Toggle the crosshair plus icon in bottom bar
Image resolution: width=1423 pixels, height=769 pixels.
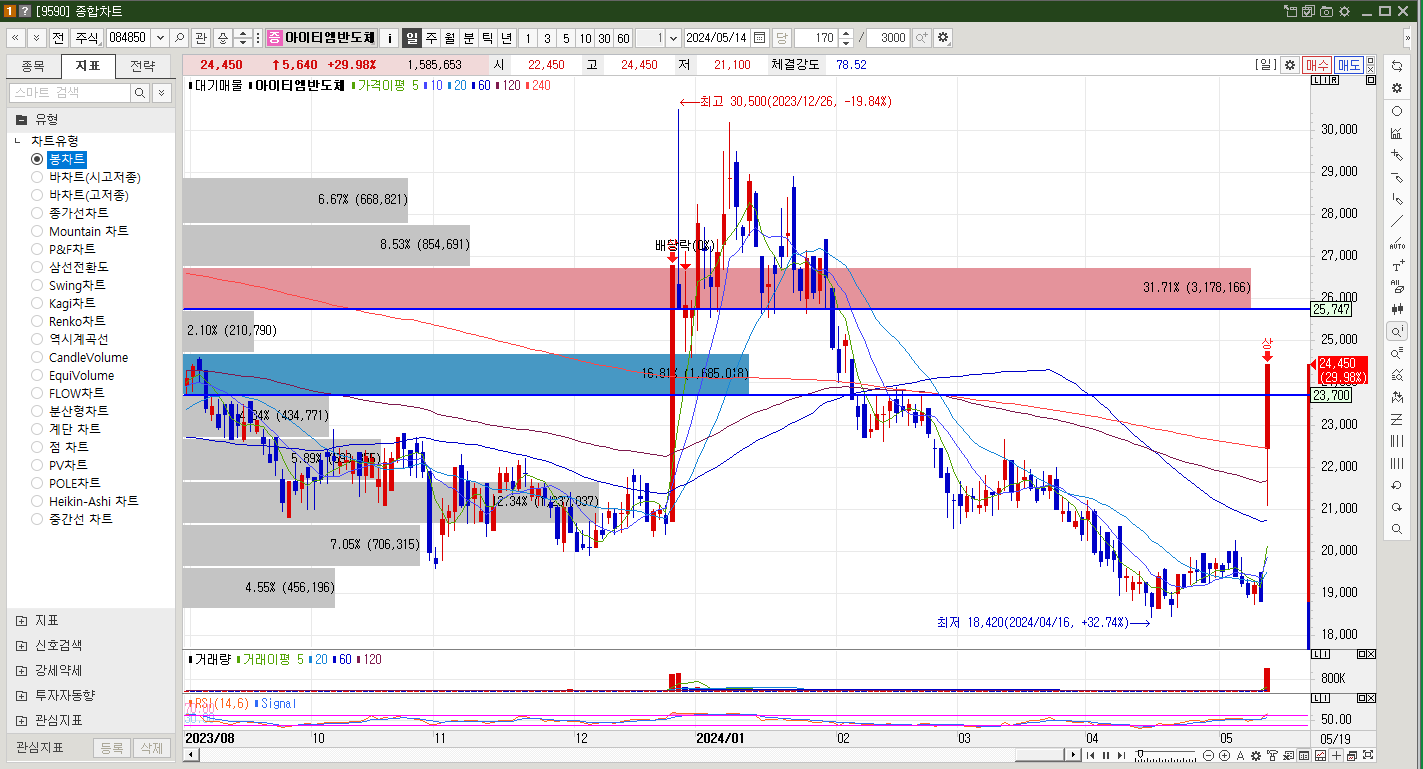pos(1336,755)
